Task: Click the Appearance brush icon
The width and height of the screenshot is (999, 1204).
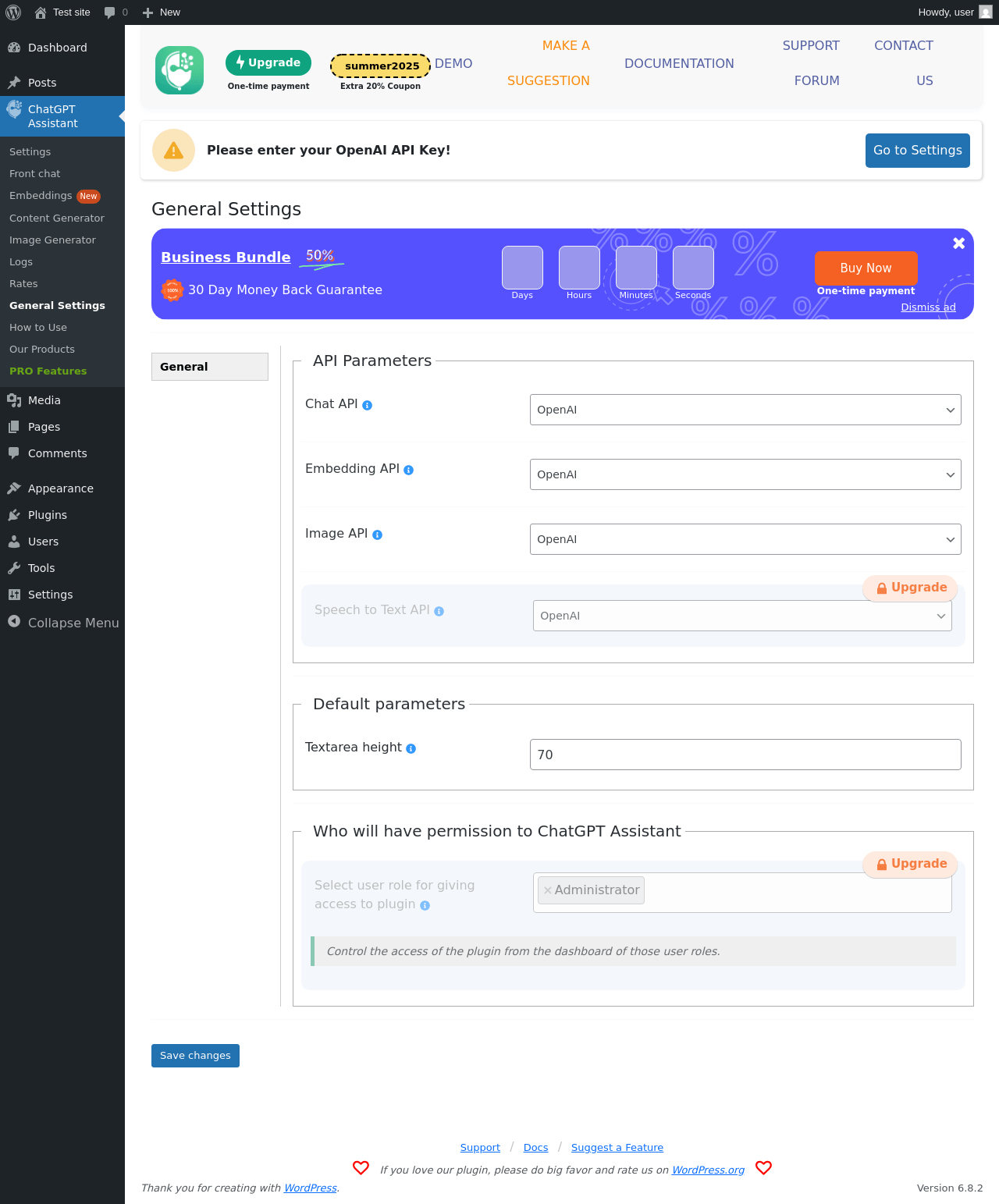Action: 14,488
